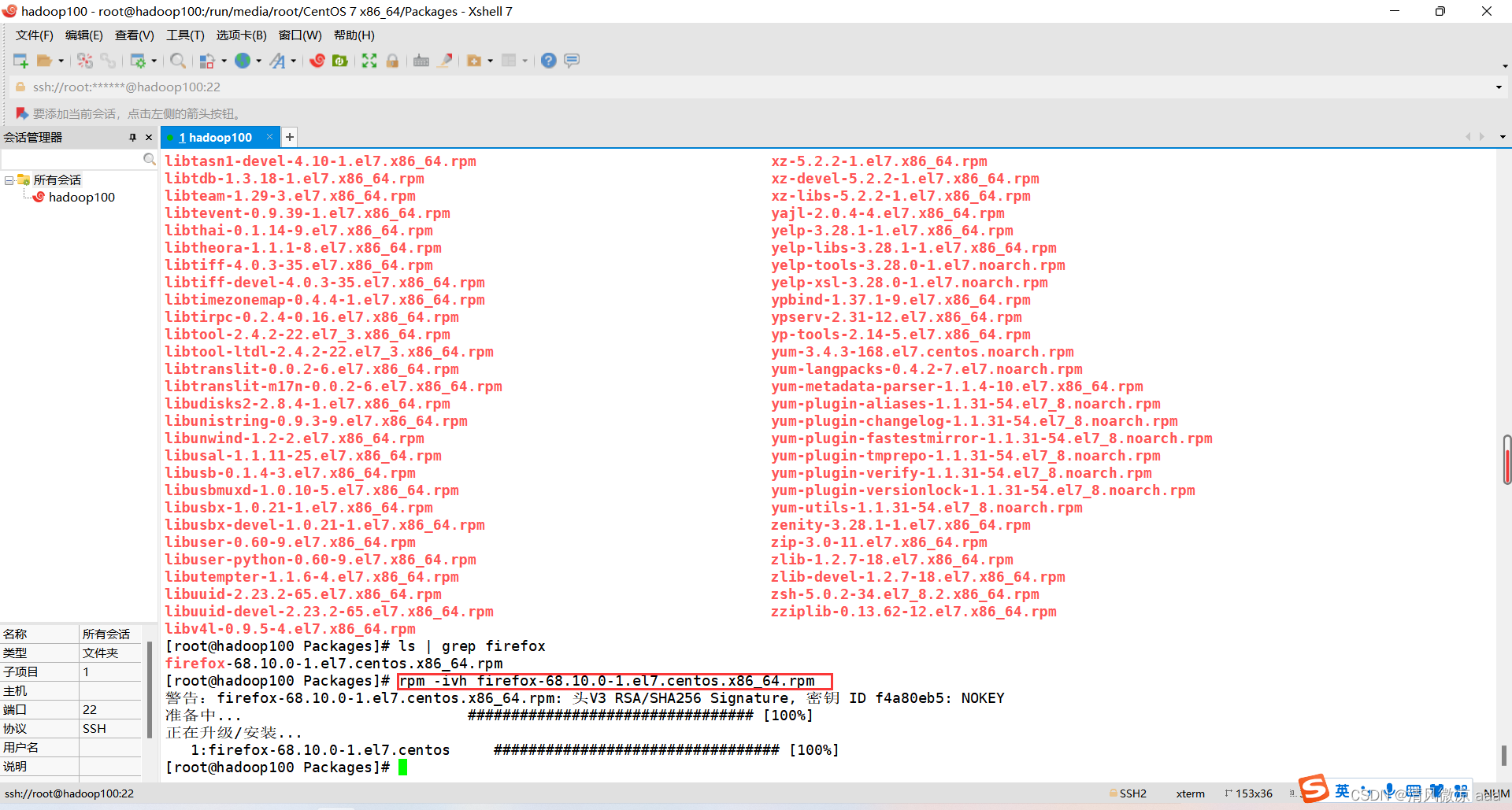Create a new session with toolbar icon
The image size is (1512, 810).
[x=20, y=61]
